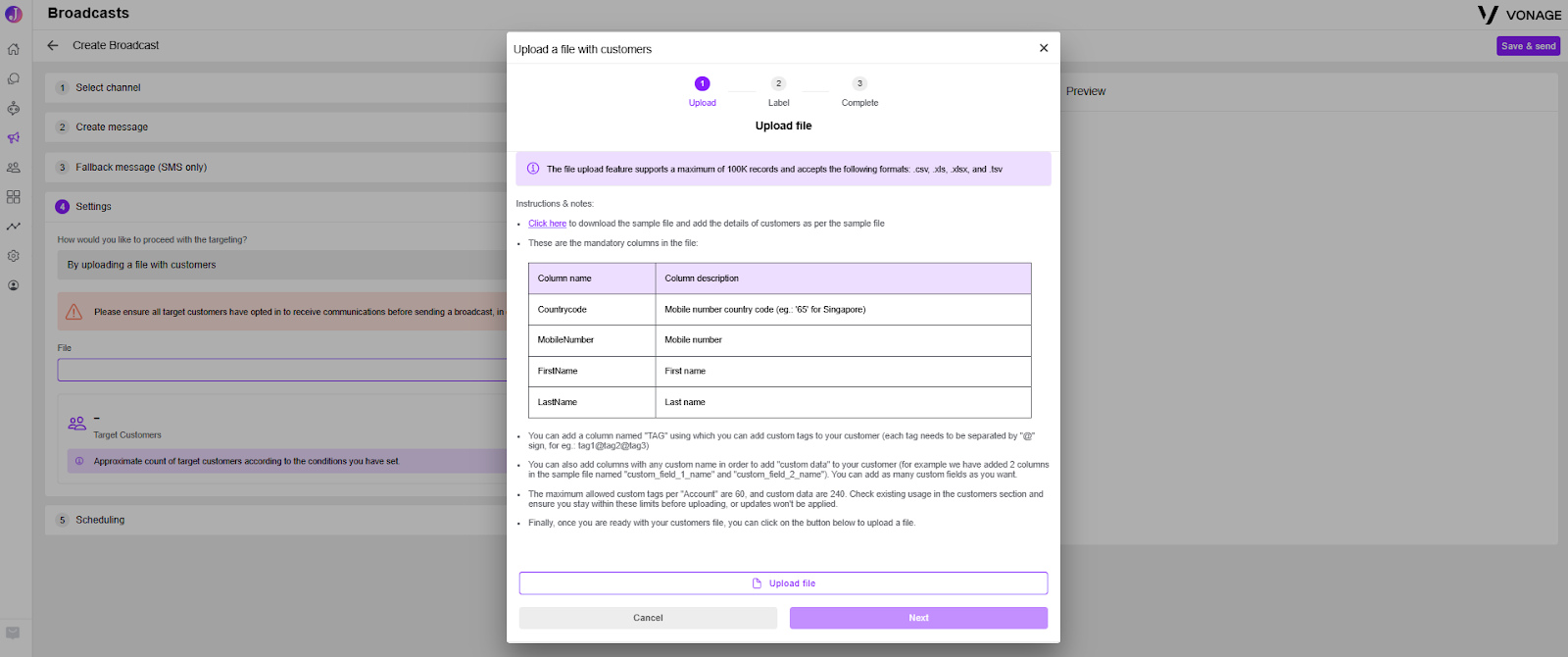The height and width of the screenshot is (657, 1568).
Task: Open the 'Click here' sample file link
Action: [x=547, y=224]
